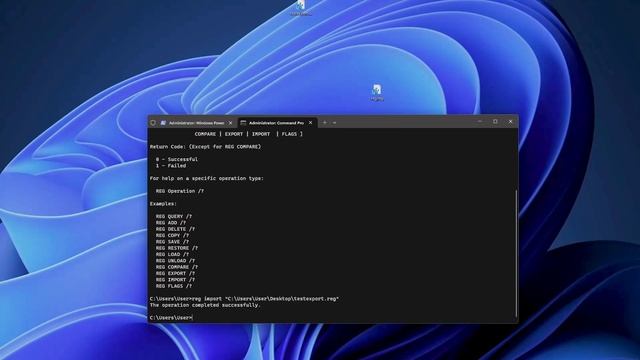The height and width of the screenshot is (360, 640).
Task: Click the 'REG ADD /?' example line
Action: (171, 223)
